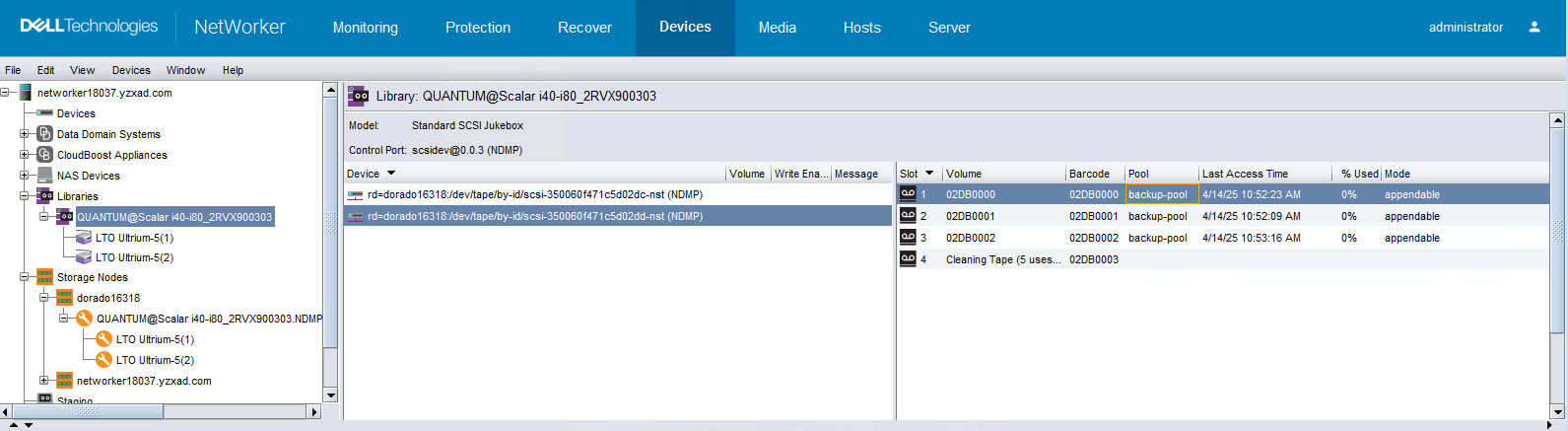This screenshot has width=1568, height=431.
Task: Click the LTO Ultrium-5(1) drive icon under Libraries
Action: [x=84, y=238]
